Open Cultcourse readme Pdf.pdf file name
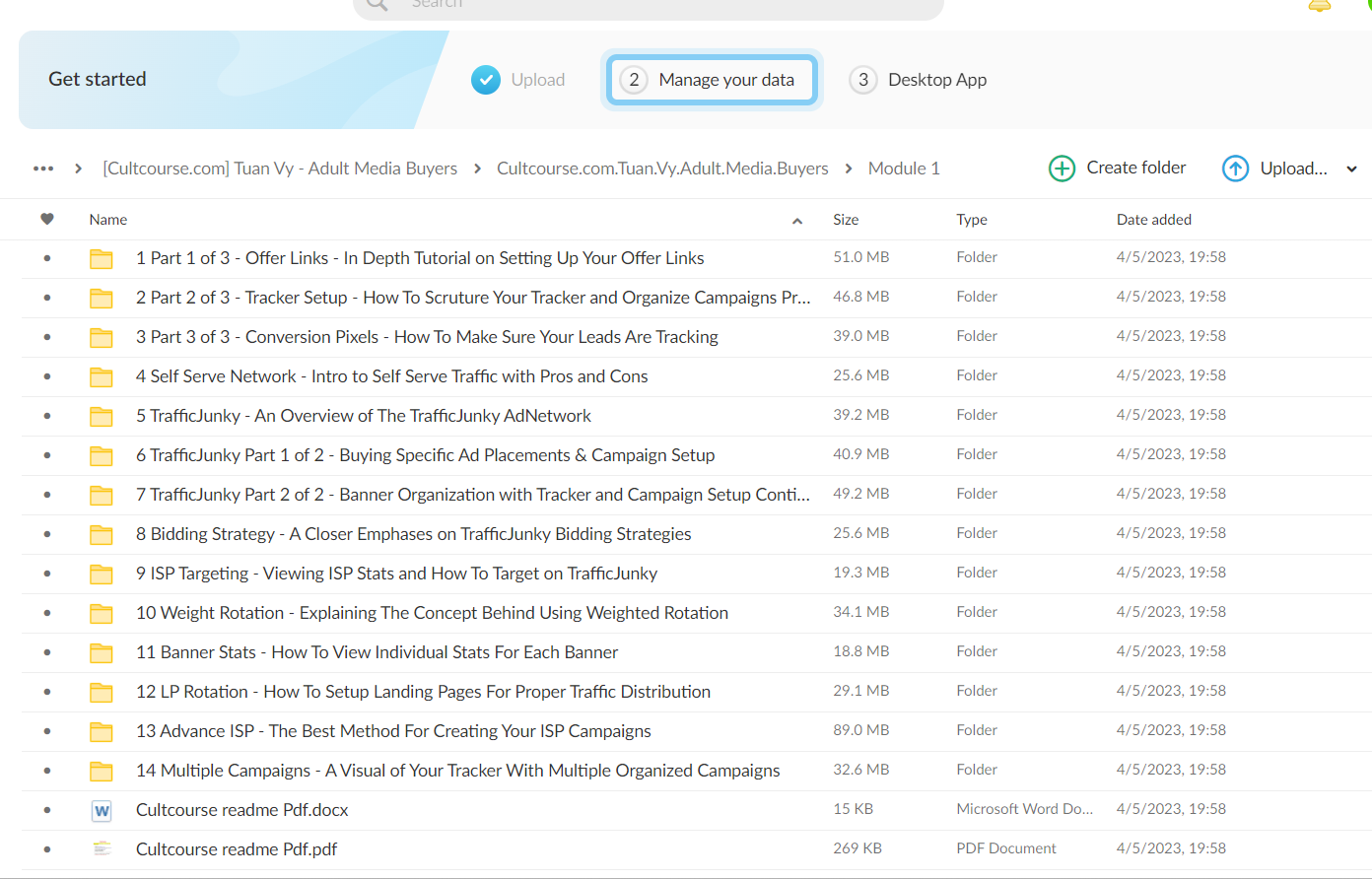The width and height of the screenshot is (1372, 879). (237, 849)
